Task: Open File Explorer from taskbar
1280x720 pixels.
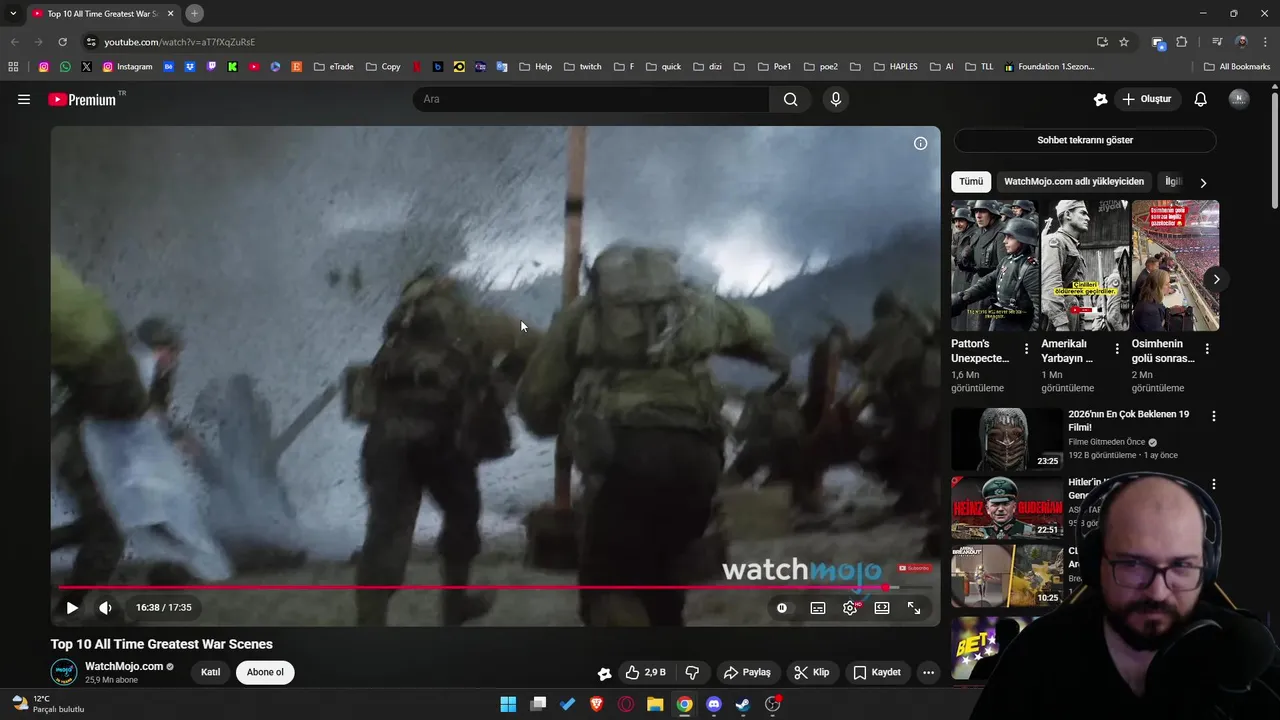Action: click(x=655, y=704)
